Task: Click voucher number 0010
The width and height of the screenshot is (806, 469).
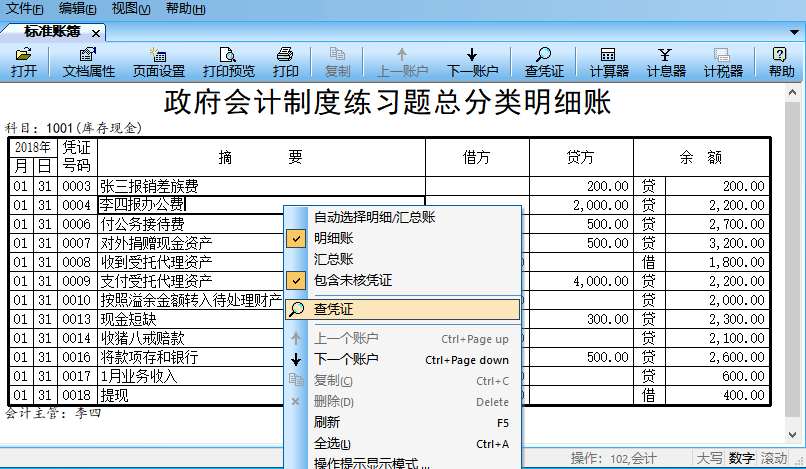Action: 76,300
